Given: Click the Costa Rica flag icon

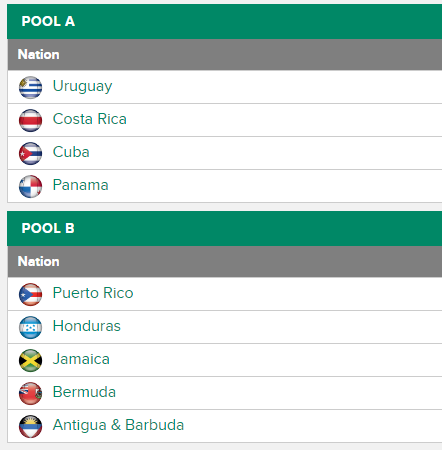Looking at the screenshot, I should point(30,120).
